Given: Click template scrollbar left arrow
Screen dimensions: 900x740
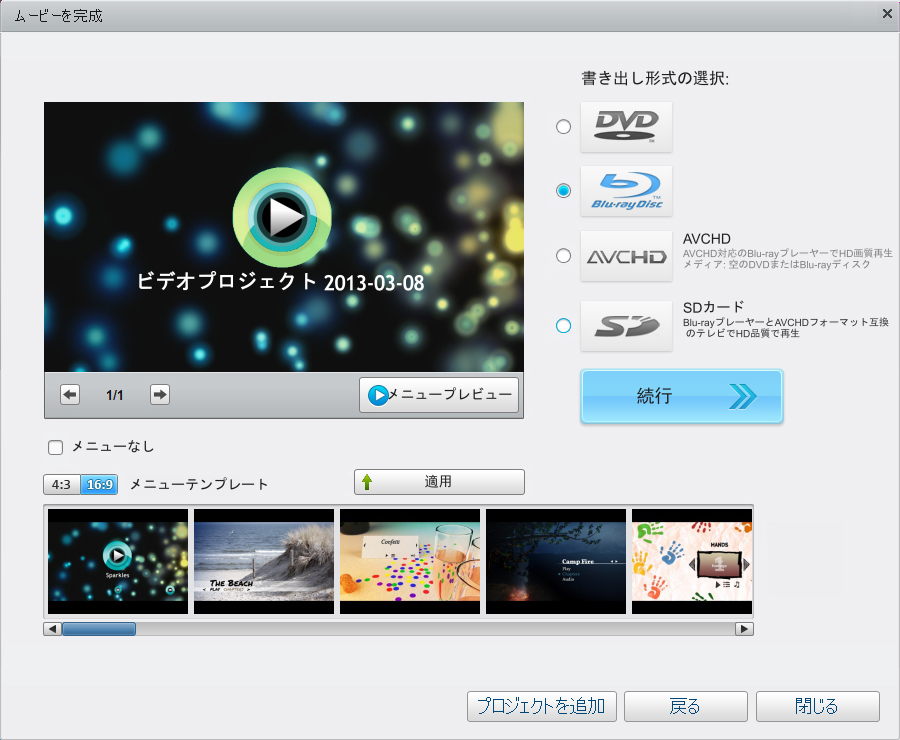Looking at the screenshot, I should pyautogui.click(x=53, y=629).
